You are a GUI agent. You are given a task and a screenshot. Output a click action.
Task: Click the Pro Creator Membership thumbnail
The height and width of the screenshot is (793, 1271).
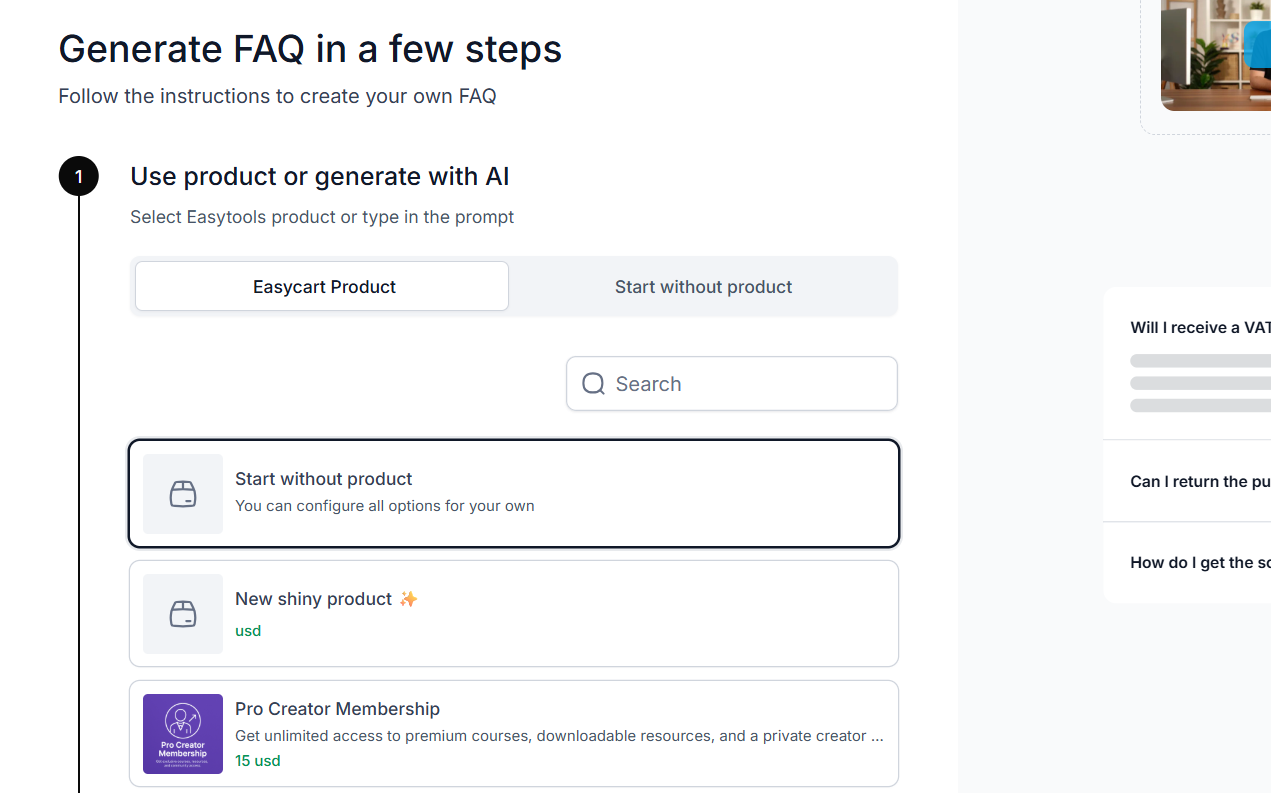click(x=183, y=734)
